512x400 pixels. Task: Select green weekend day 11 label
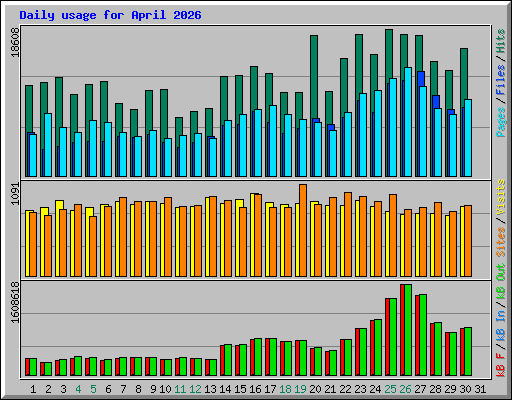[x=180, y=389]
